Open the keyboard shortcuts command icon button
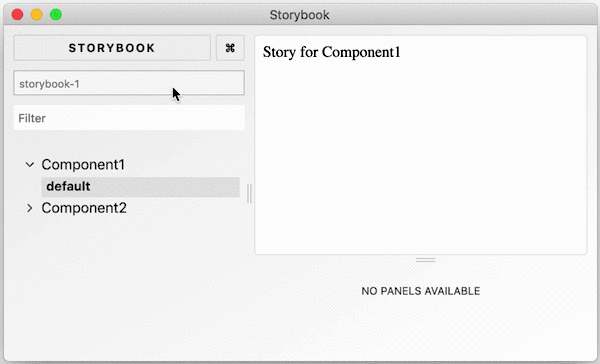Screen dimensions: 600x364 230,48
